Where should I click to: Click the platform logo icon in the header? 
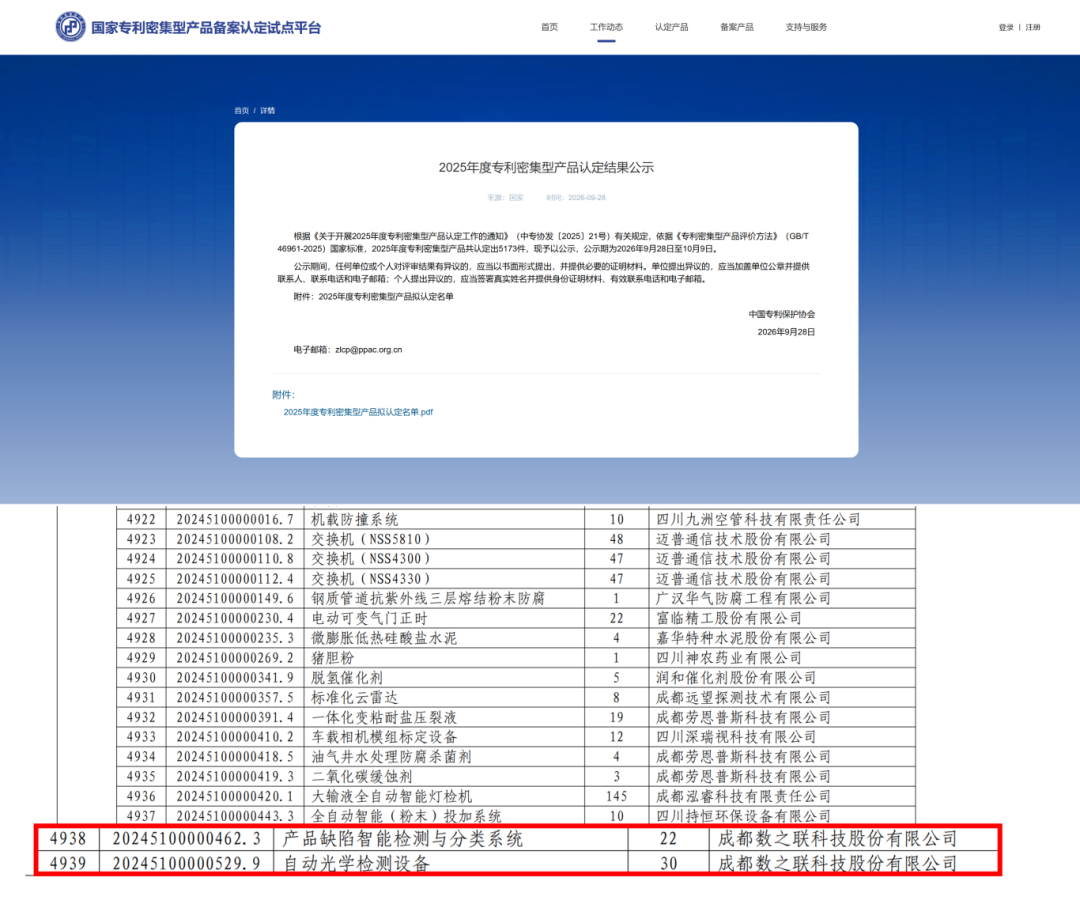(x=70, y=27)
